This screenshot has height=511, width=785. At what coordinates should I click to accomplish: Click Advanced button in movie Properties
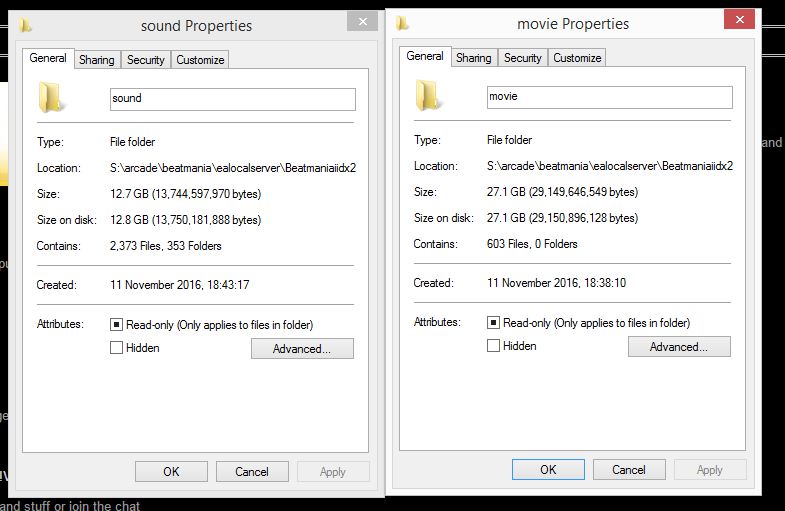[x=679, y=347]
